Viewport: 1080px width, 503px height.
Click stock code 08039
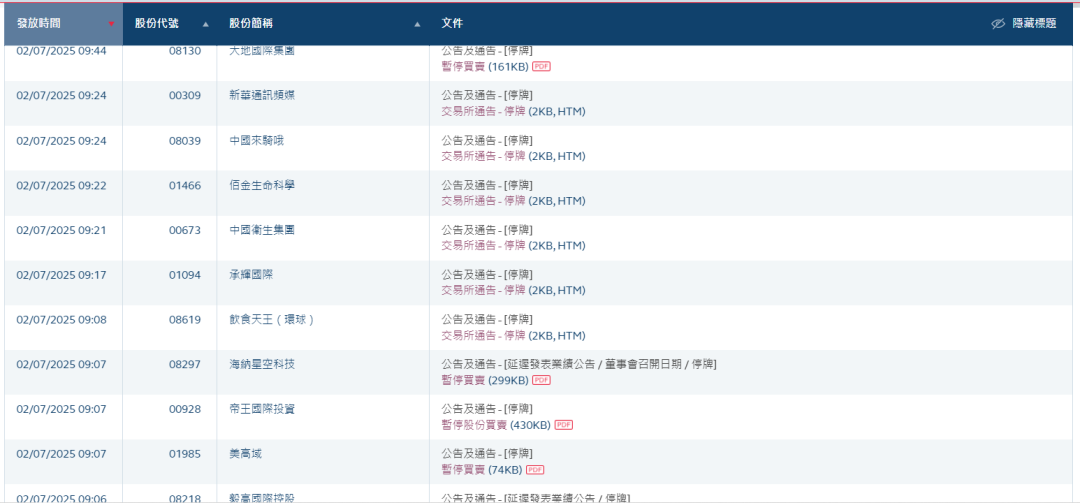point(185,140)
